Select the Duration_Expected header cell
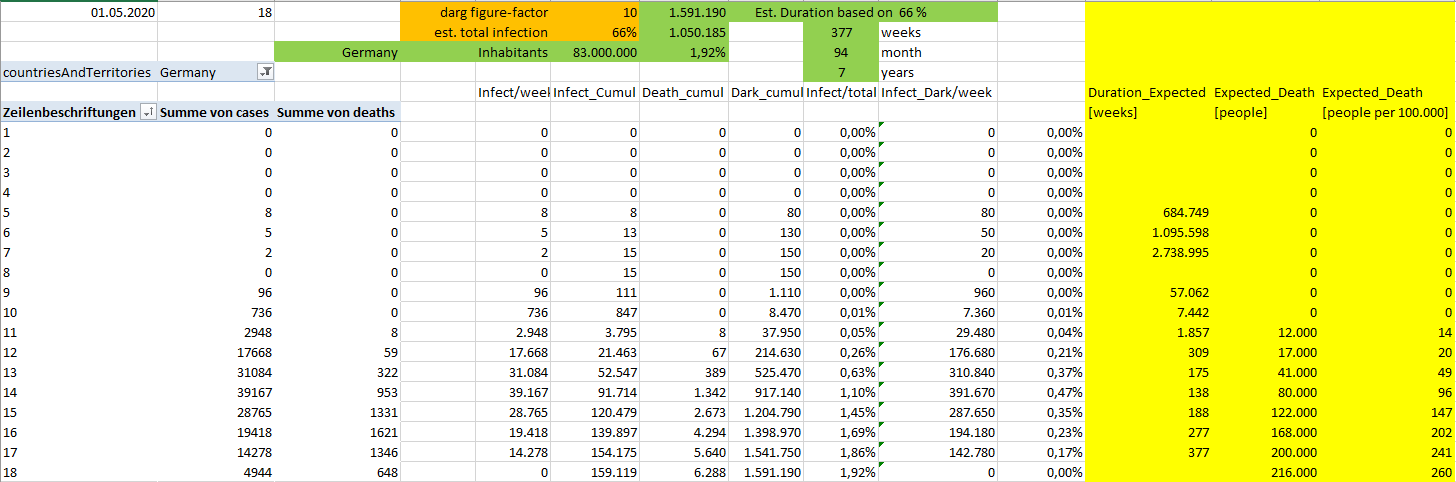Screen dimensions: 1456x482 tap(1146, 92)
